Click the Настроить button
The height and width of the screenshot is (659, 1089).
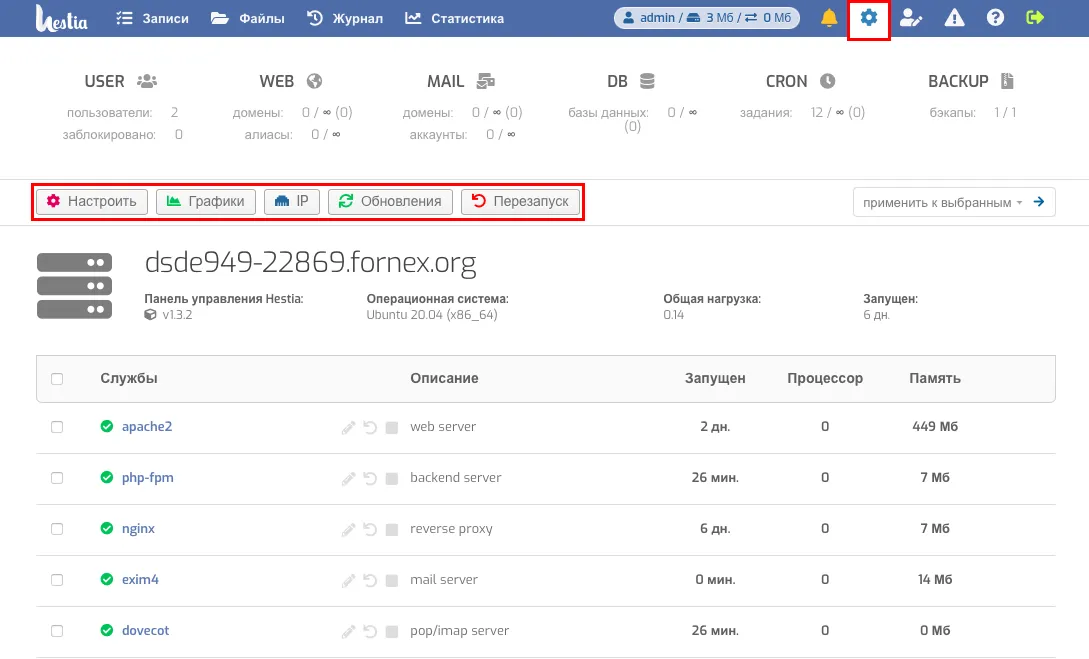click(93, 202)
